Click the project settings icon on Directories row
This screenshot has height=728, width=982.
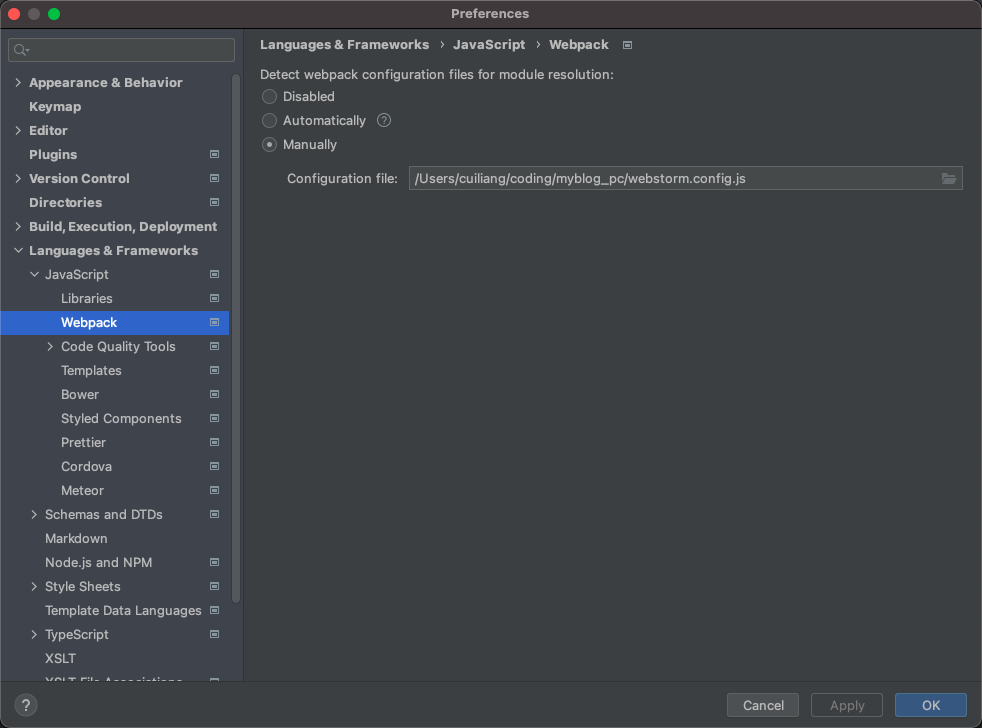pyautogui.click(x=214, y=202)
